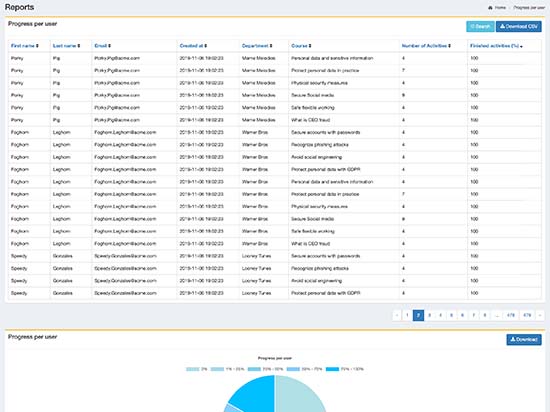The width and height of the screenshot is (550, 412).
Task: Toggle the 75% - 100% legend swatch
Action: pyautogui.click(x=332, y=369)
